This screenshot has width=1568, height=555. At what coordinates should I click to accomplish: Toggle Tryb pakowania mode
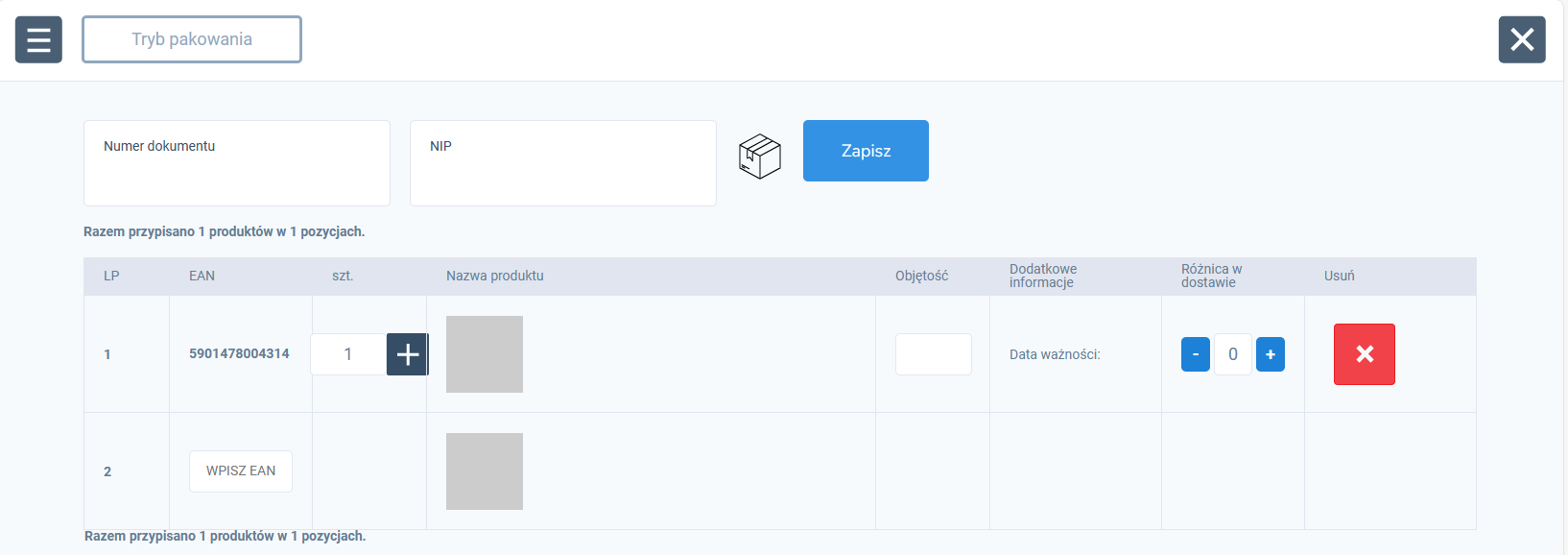[x=192, y=39]
